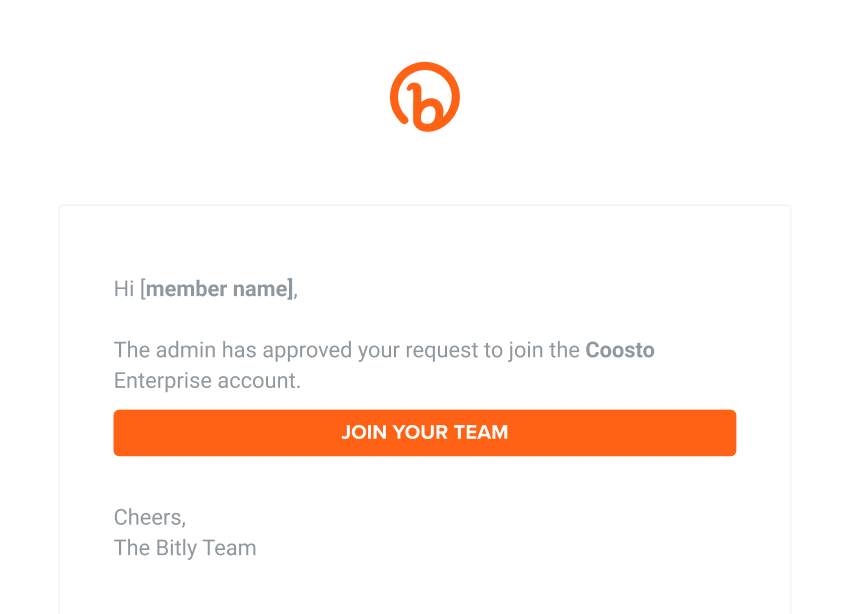The width and height of the screenshot is (841, 614).
Task: Click the phrase 'join the' before Coosto
Action: tap(545, 350)
